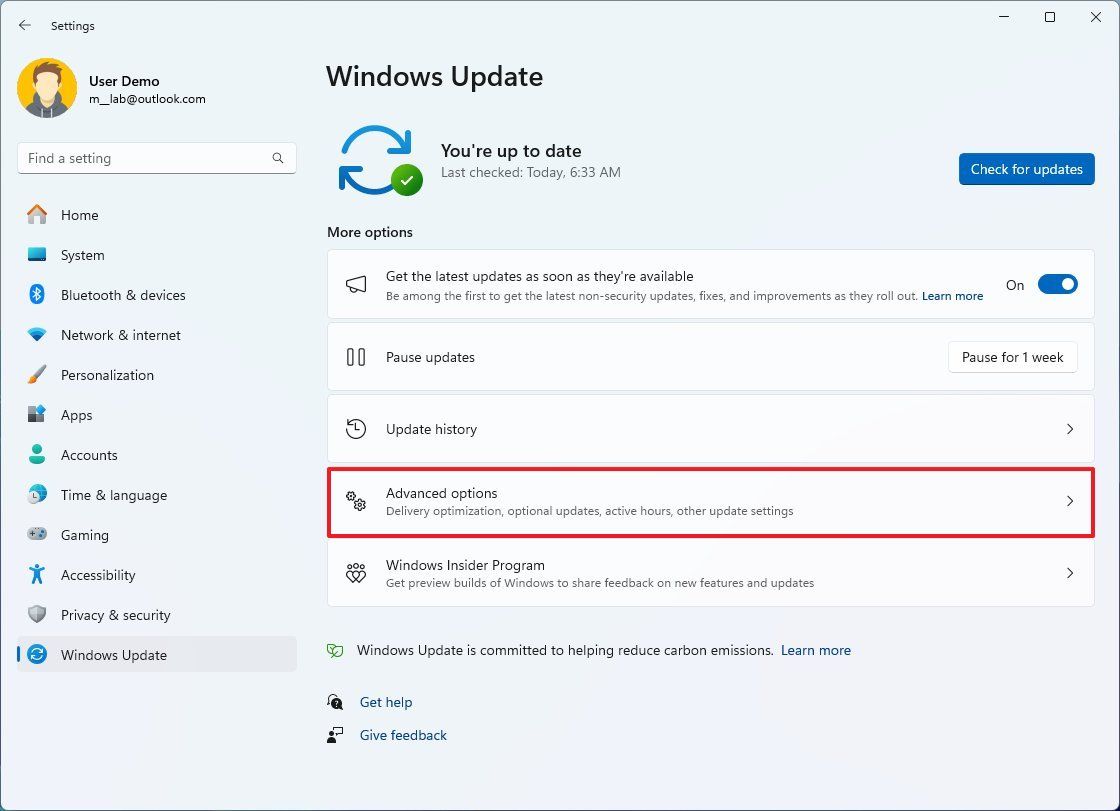Expand Windows Insider Program details

(1070, 573)
